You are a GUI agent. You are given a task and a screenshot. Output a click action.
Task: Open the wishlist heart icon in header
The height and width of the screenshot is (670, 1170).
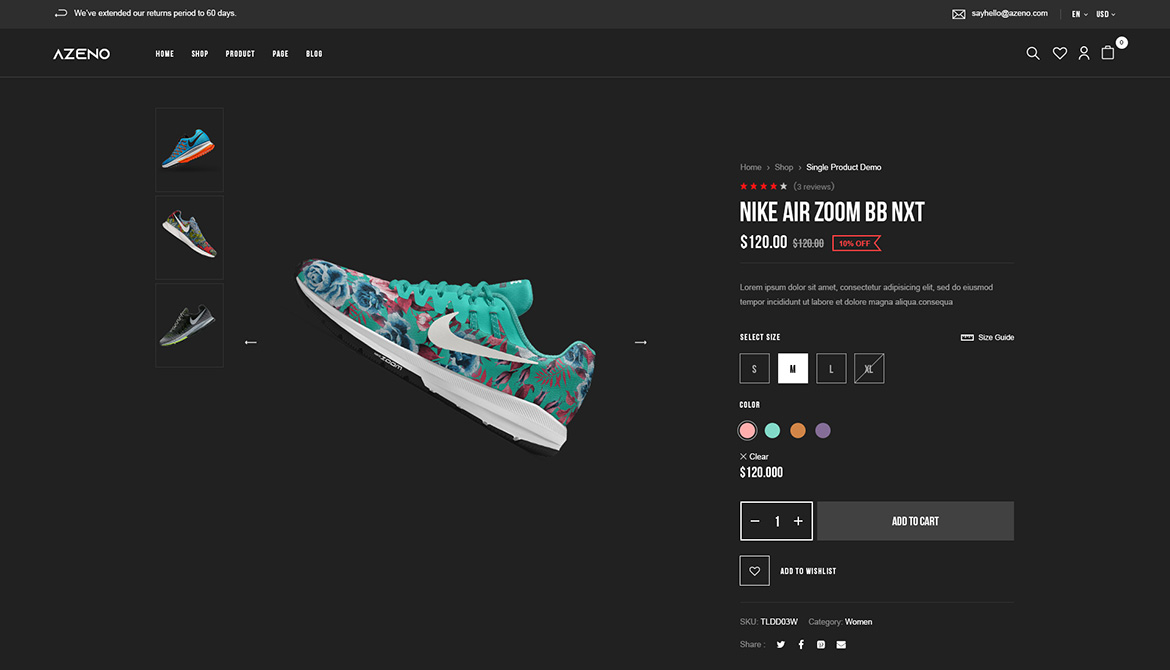click(1060, 53)
